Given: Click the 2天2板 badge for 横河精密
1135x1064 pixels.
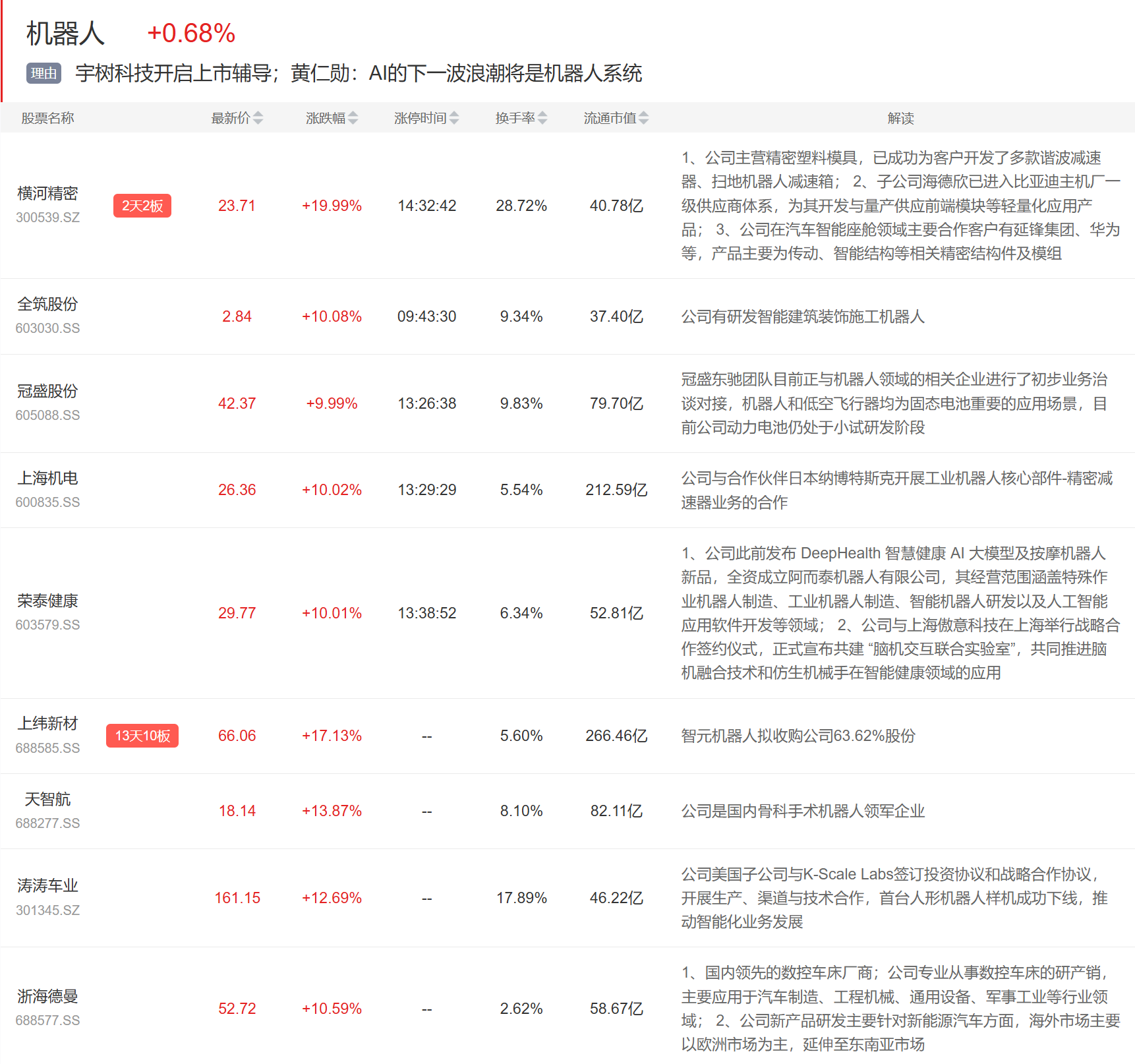Looking at the screenshot, I should click(x=142, y=206).
